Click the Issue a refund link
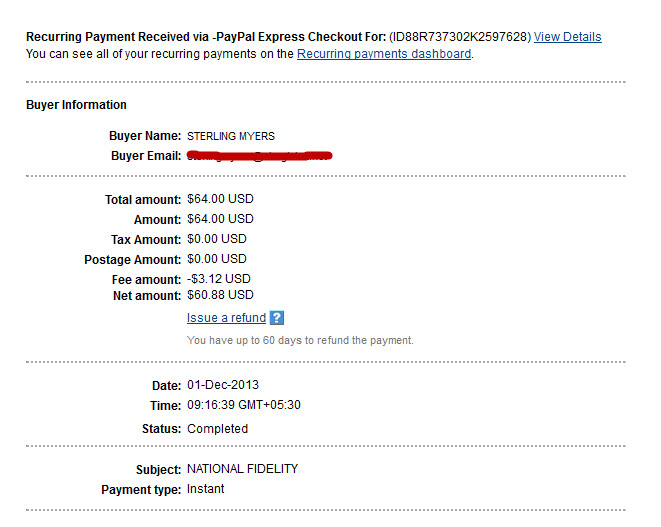661x527 pixels. (x=226, y=317)
